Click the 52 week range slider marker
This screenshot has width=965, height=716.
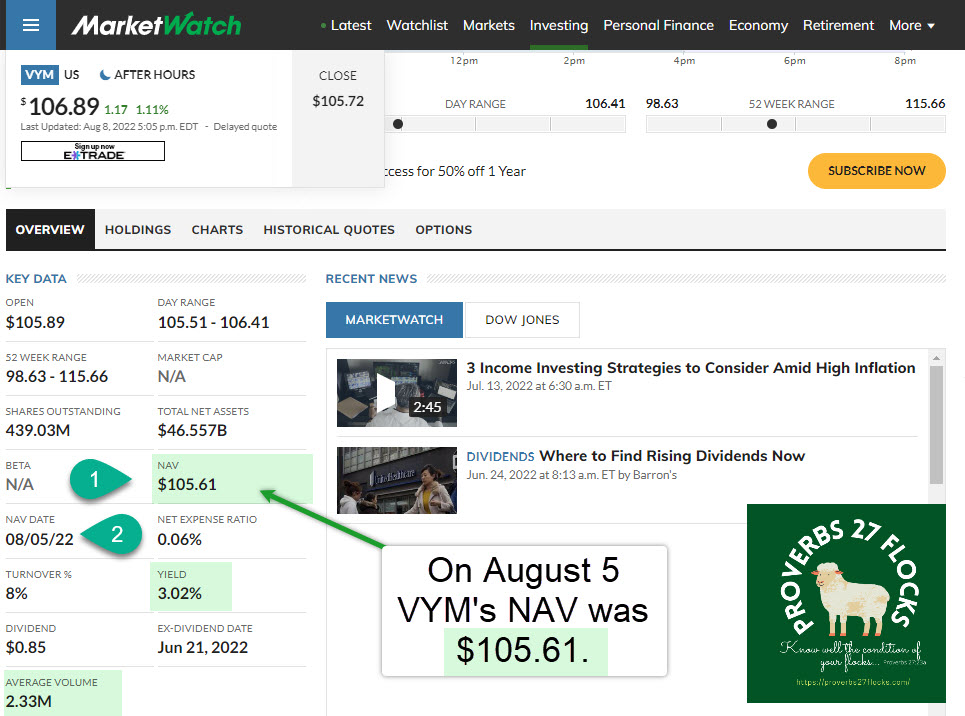point(771,124)
